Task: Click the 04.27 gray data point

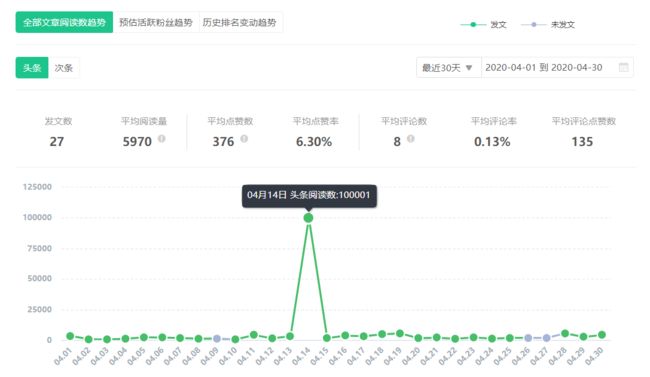Action: (546, 338)
